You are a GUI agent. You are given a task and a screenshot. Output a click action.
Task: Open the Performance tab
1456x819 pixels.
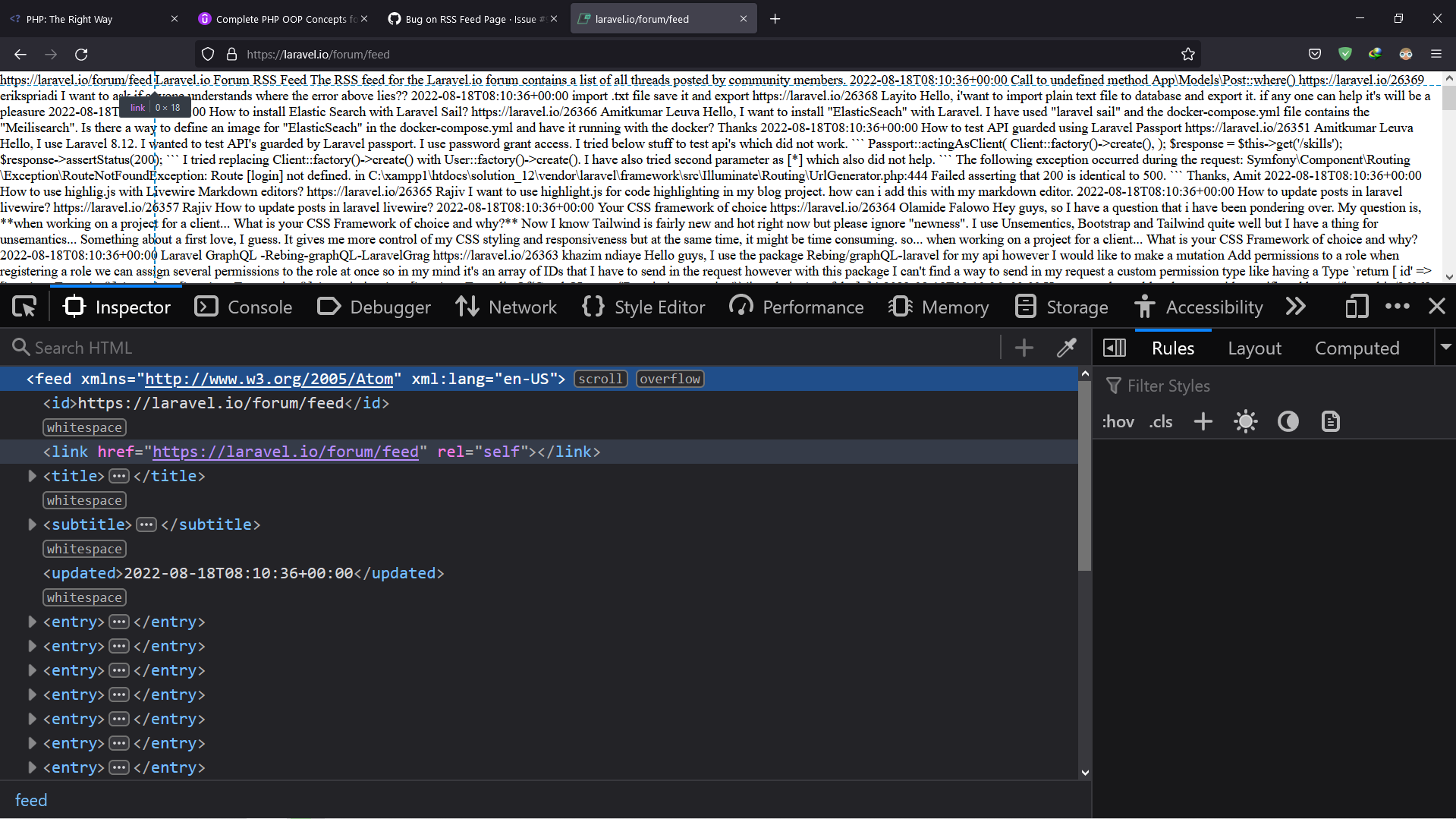pyautogui.click(x=796, y=307)
